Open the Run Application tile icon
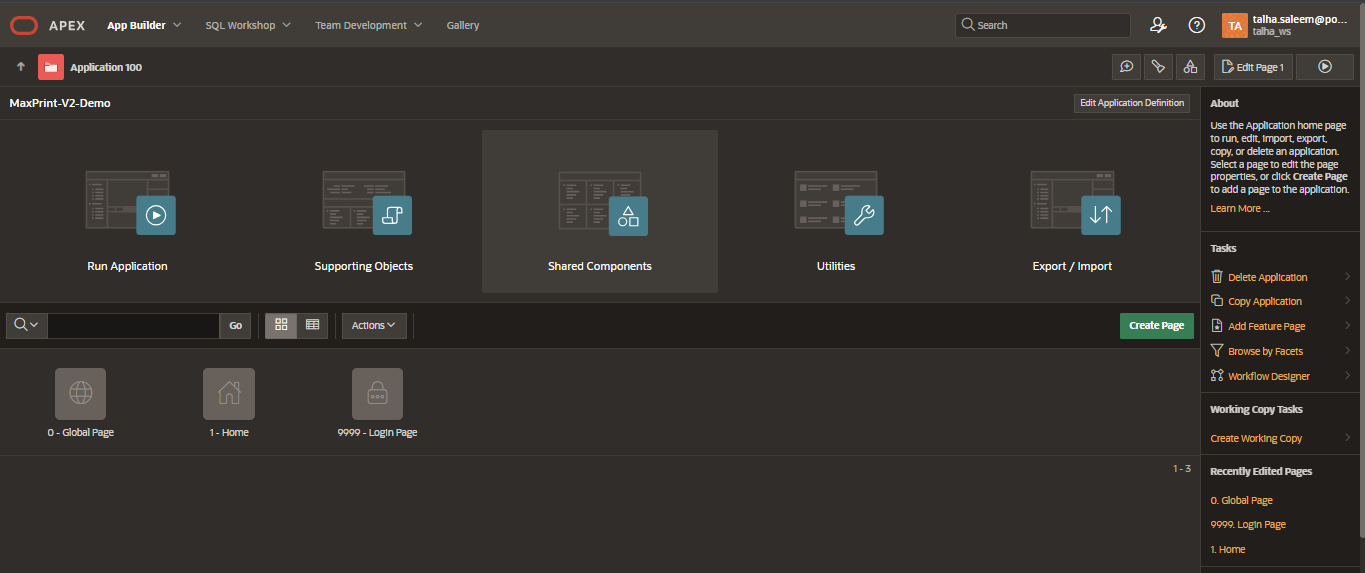The height and width of the screenshot is (573, 1365). click(x=131, y=202)
